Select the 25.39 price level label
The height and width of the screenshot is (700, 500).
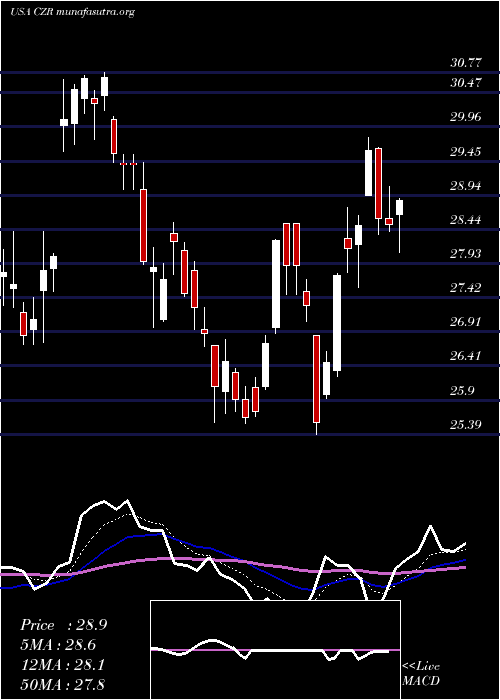pyautogui.click(x=466, y=424)
